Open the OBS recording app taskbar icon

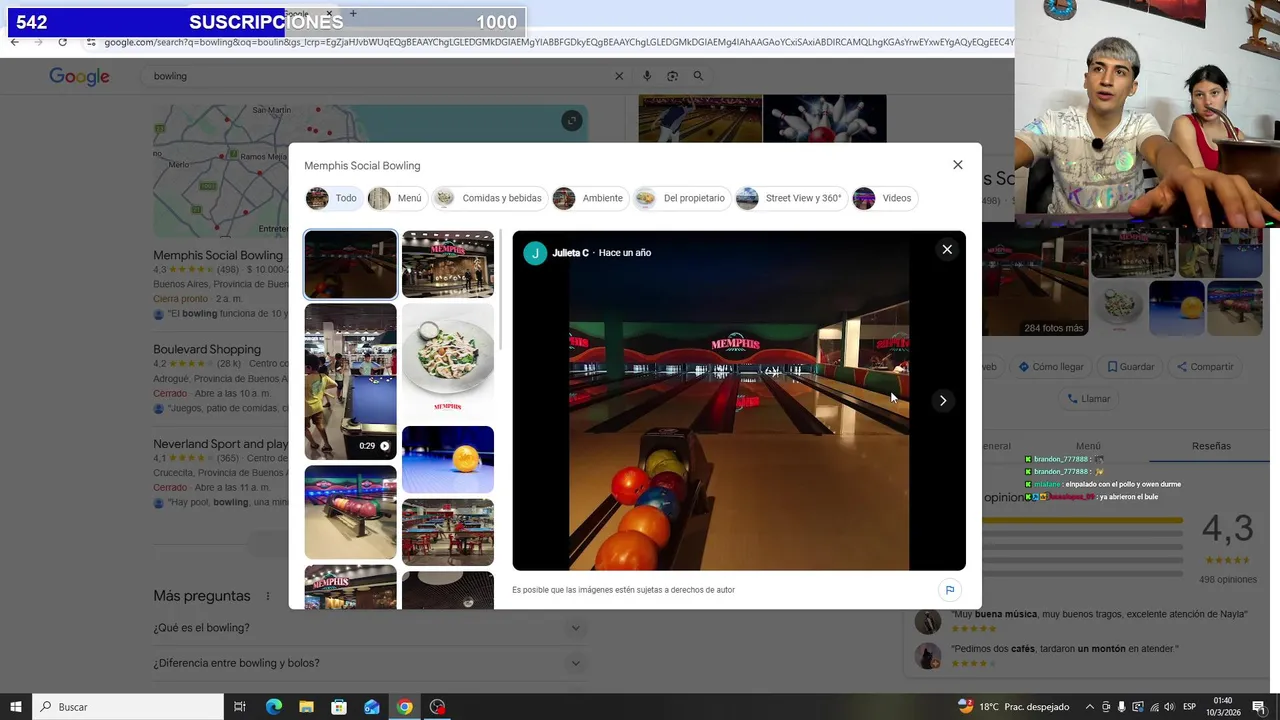click(437, 707)
